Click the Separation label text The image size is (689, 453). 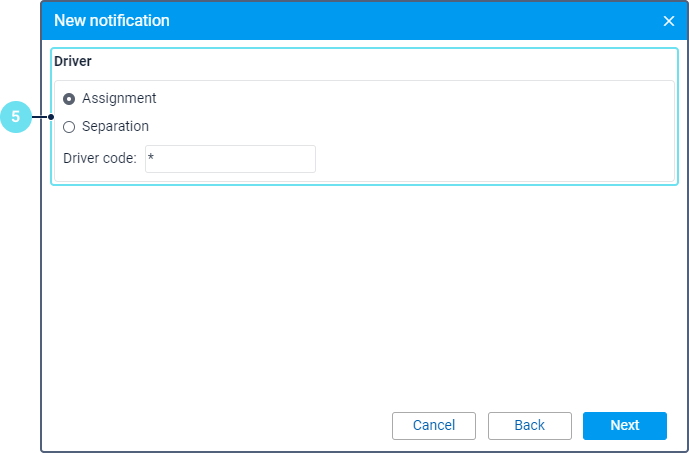[115, 127]
